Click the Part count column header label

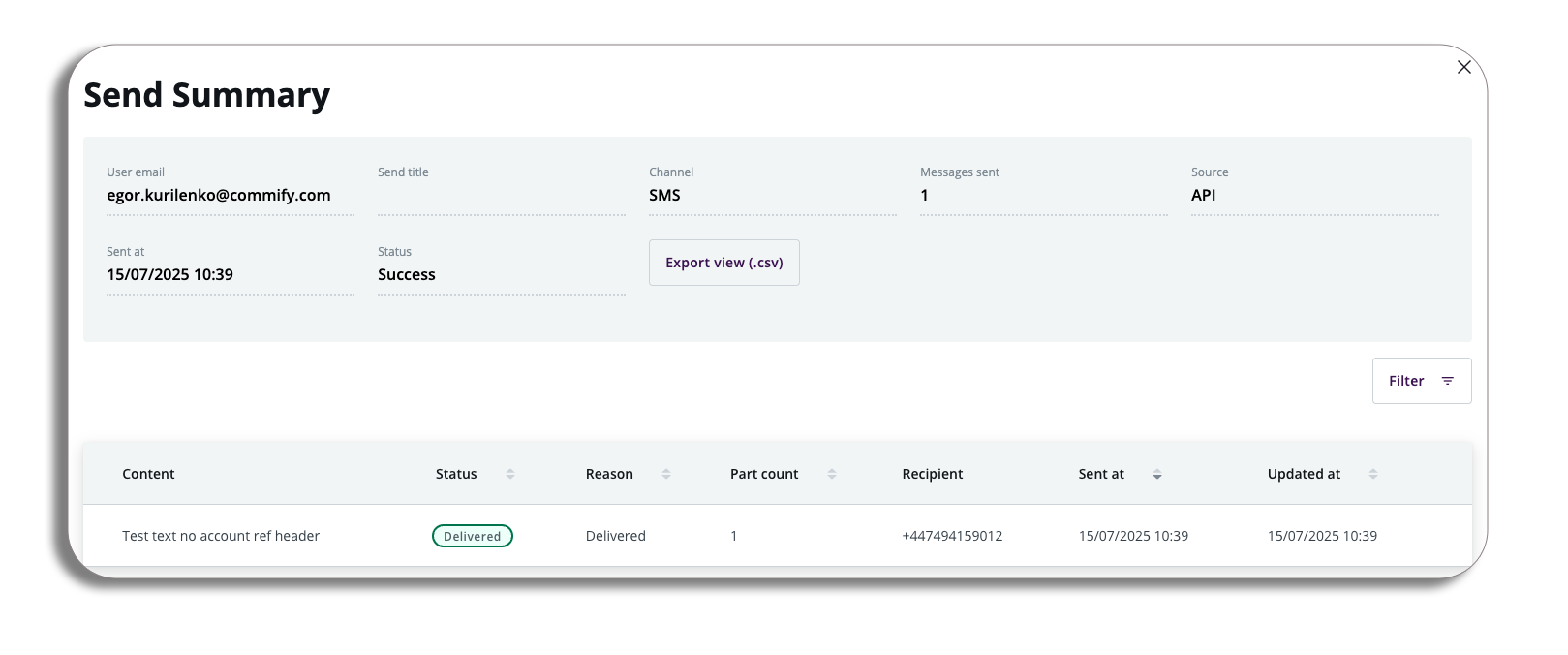pyautogui.click(x=764, y=474)
